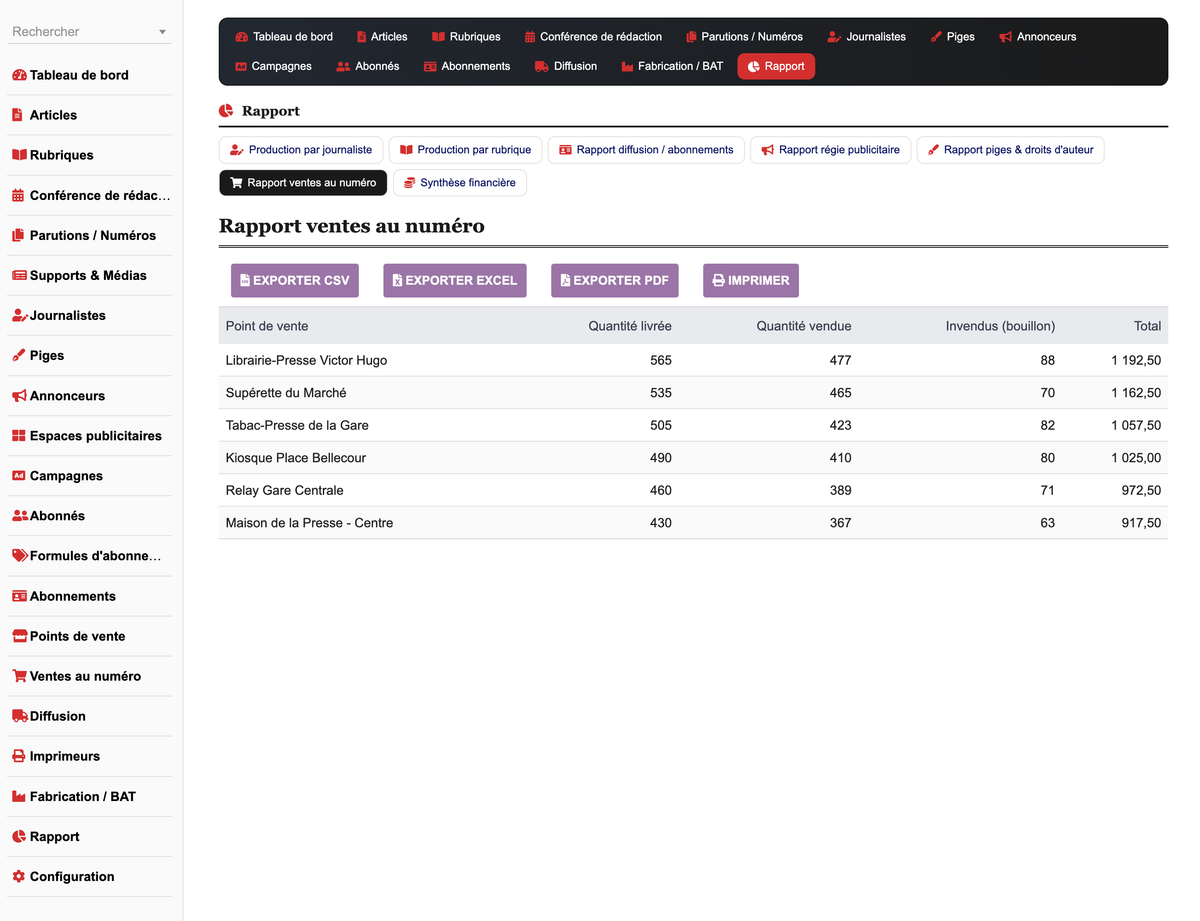Open the Rechercher dropdown arrow
The width and height of the screenshot is (1200, 921).
(163, 32)
